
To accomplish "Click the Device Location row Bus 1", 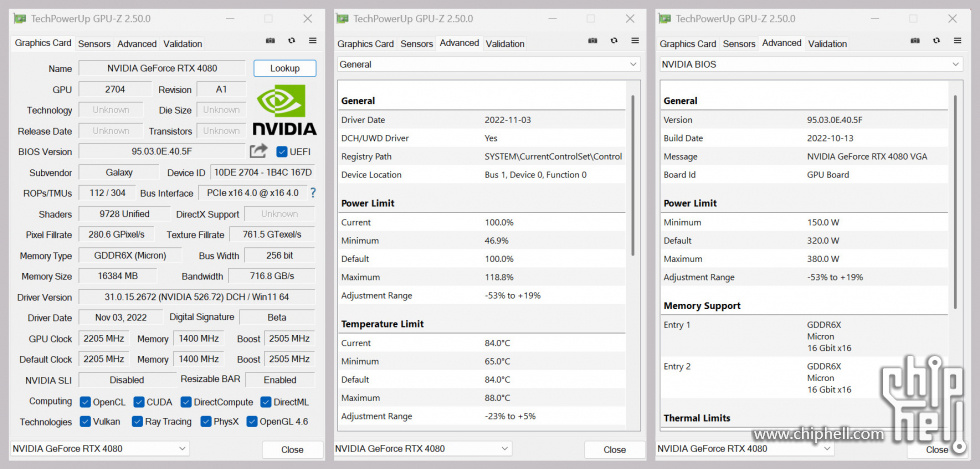I will 482,174.
